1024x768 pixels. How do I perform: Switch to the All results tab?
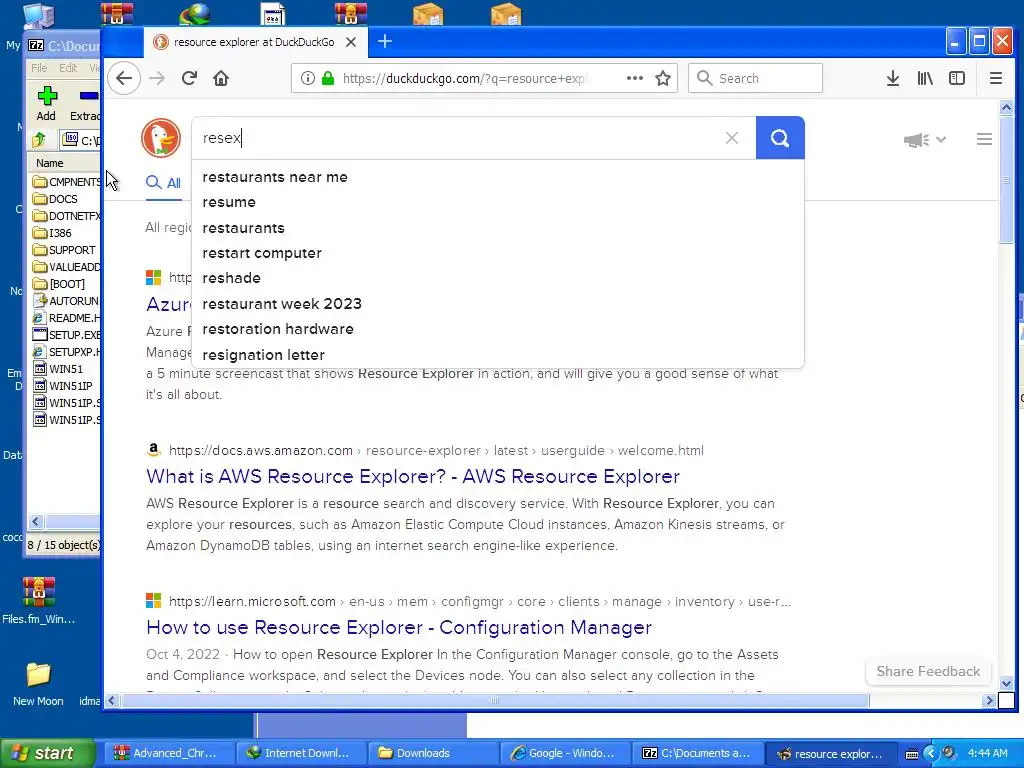point(163,183)
